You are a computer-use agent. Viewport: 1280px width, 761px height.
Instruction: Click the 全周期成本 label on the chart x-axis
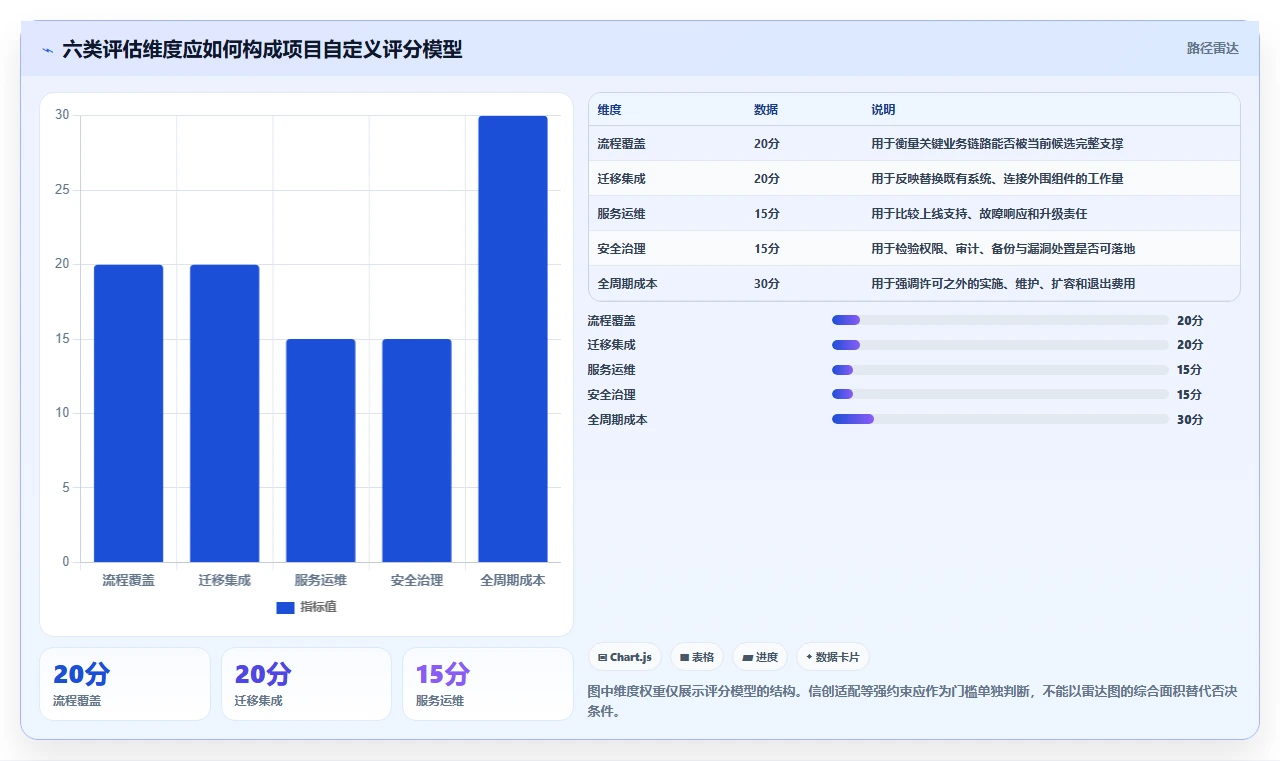point(512,580)
